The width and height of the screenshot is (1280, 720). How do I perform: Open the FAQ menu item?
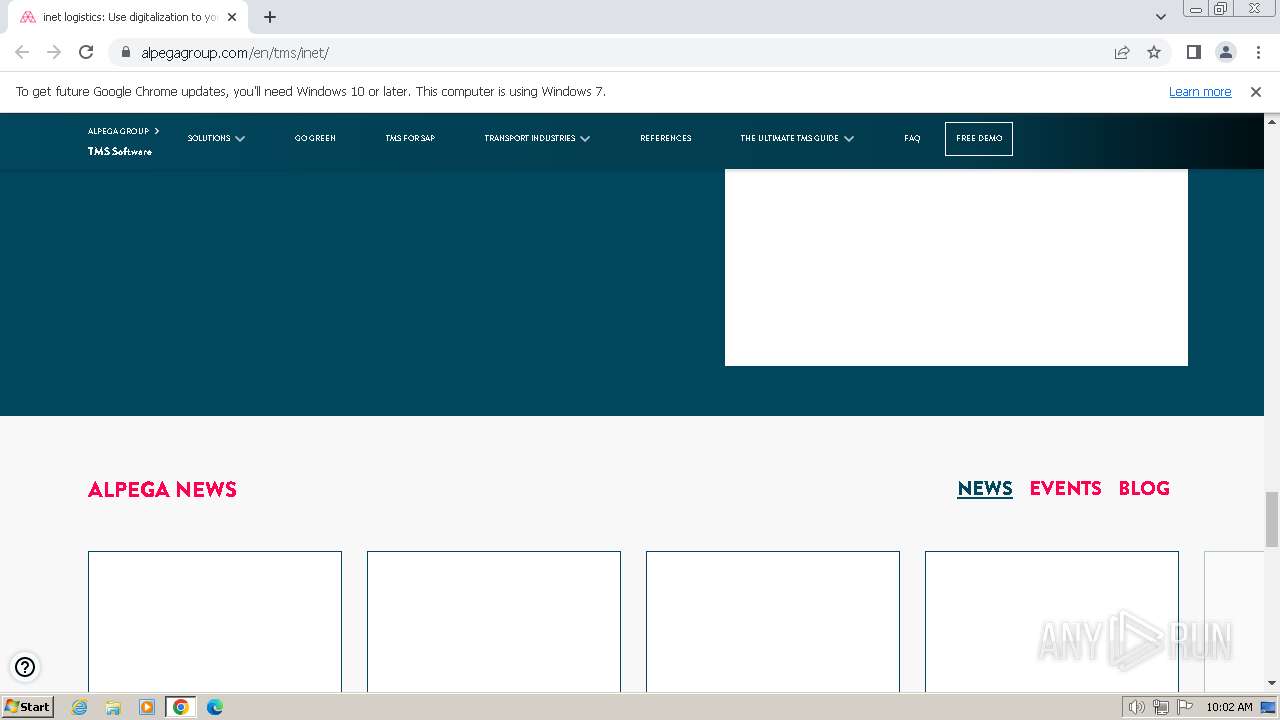(x=912, y=138)
